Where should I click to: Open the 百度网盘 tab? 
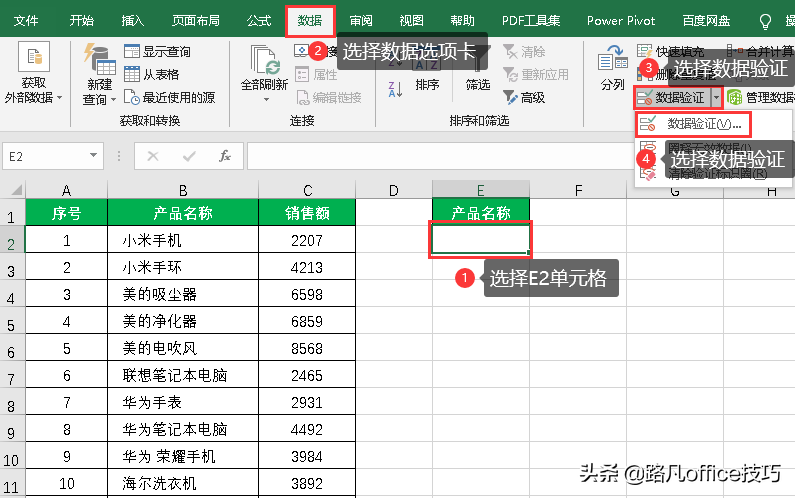pos(706,21)
